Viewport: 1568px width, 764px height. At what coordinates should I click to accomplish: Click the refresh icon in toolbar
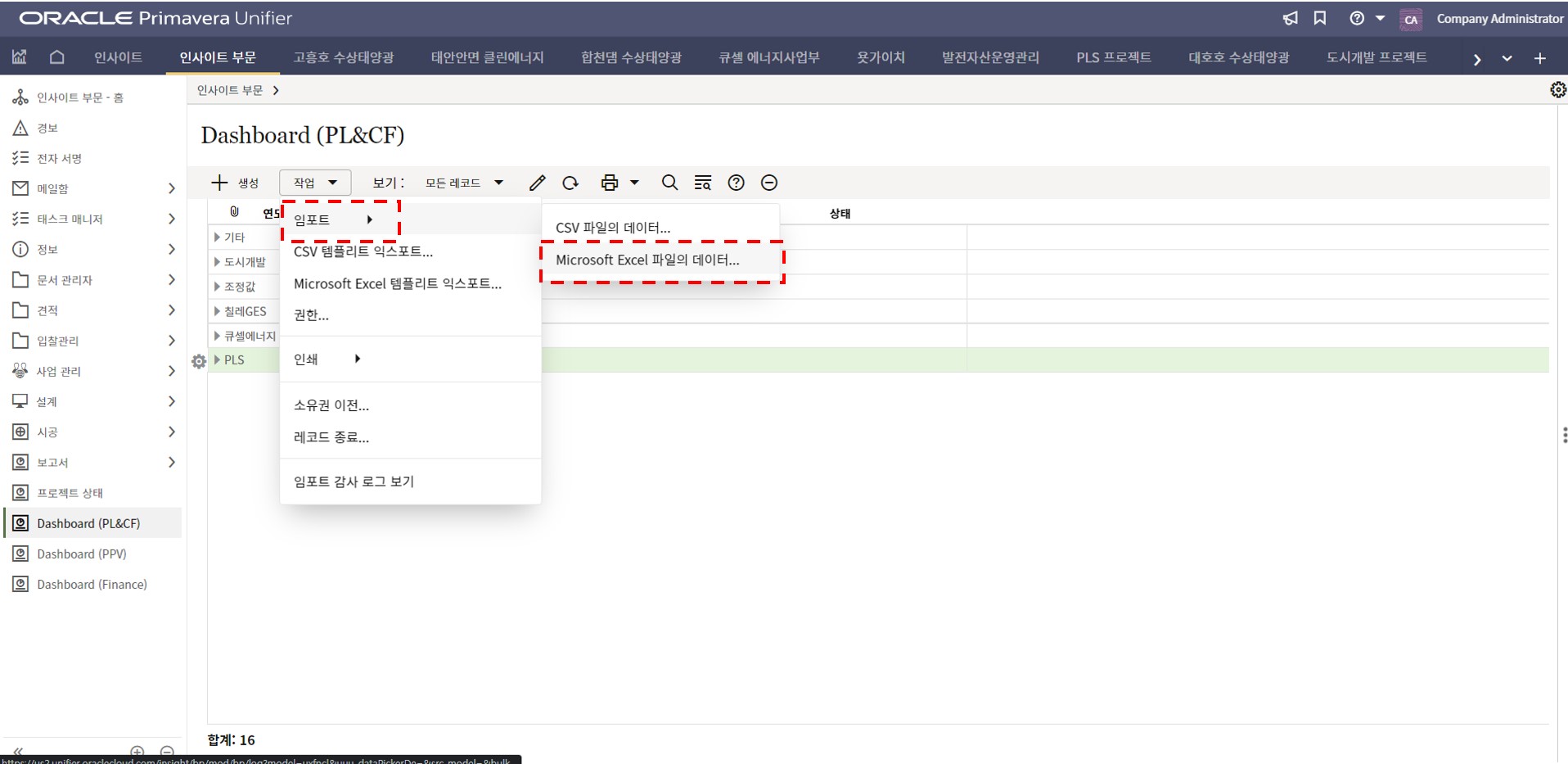tap(570, 183)
